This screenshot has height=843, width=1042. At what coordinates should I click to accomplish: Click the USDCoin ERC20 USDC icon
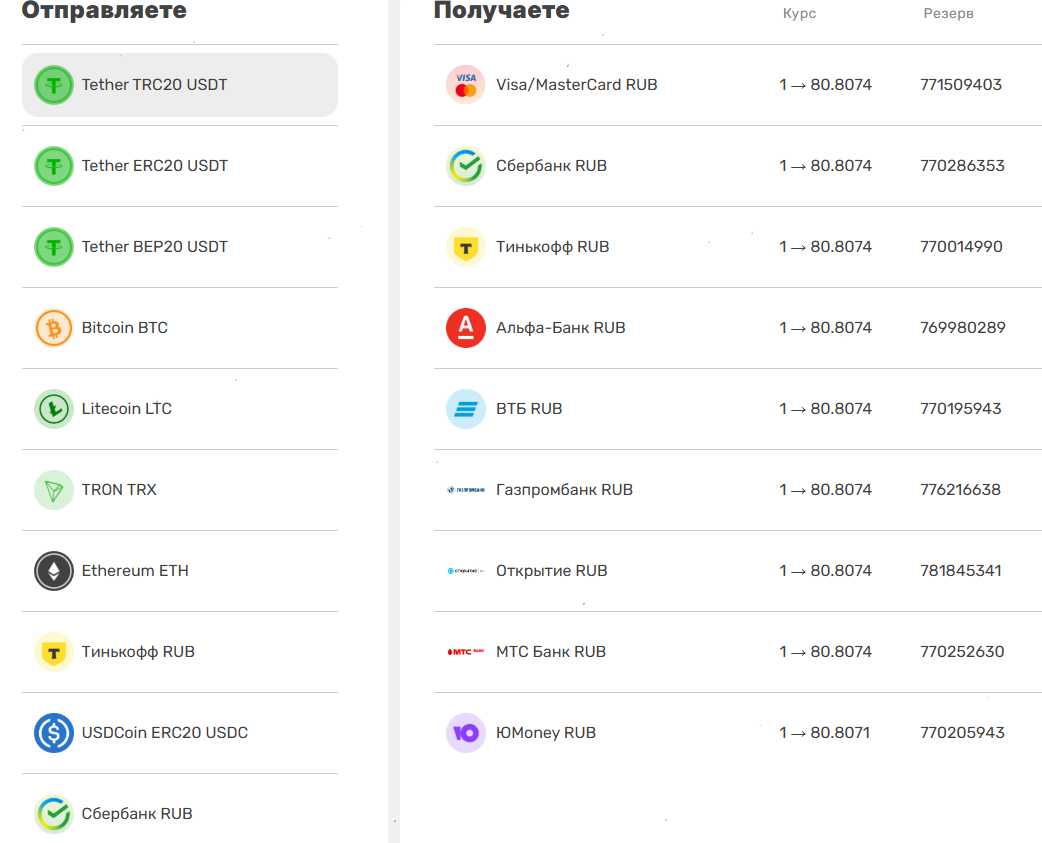[54, 733]
